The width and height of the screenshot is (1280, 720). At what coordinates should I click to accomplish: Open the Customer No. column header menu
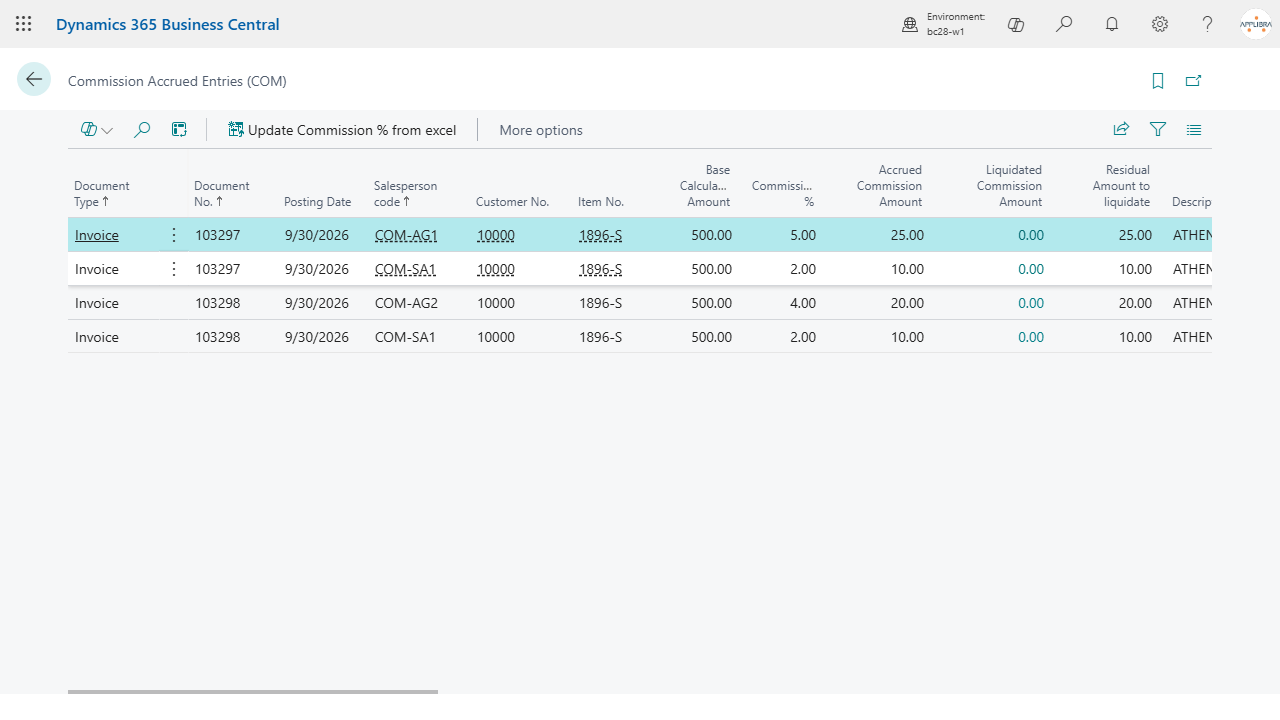(513, 202)
